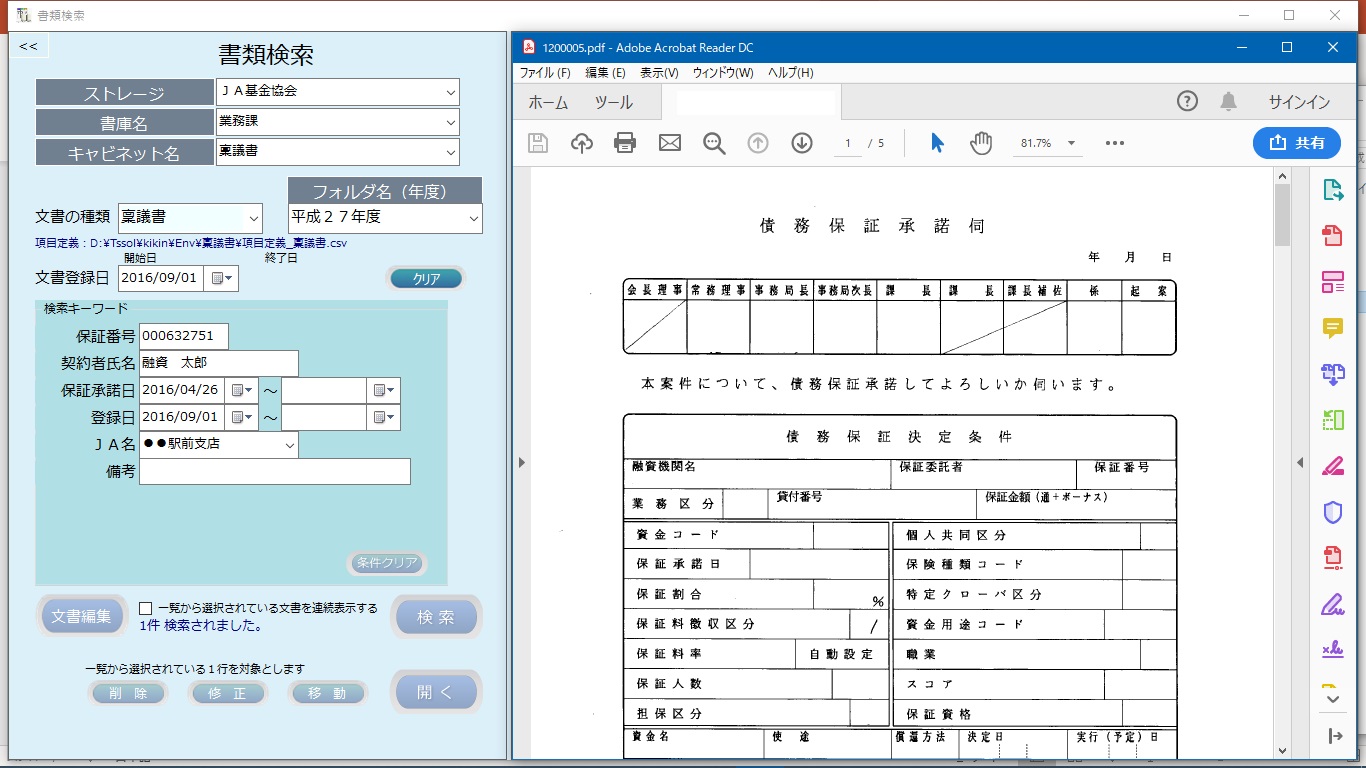Print the PDF using the printer icon
This screenshot has width=1366, height=768.
625,143
